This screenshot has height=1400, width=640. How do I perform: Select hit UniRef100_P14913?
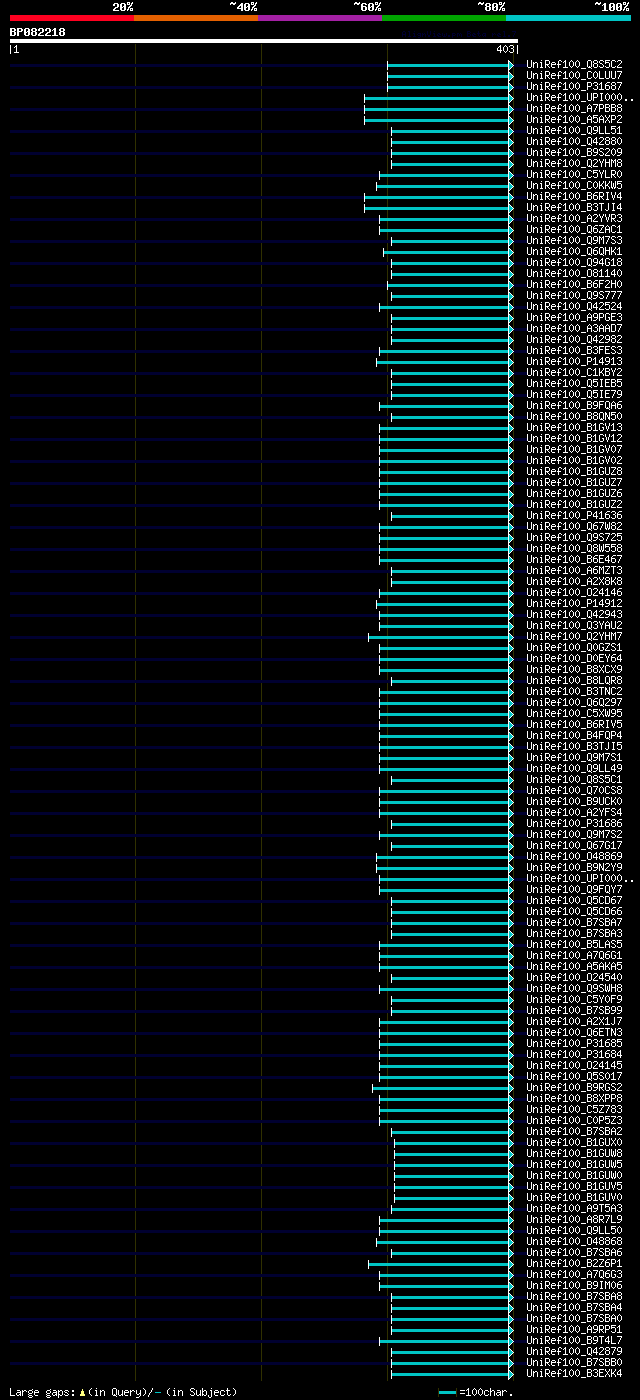point(574,361)
